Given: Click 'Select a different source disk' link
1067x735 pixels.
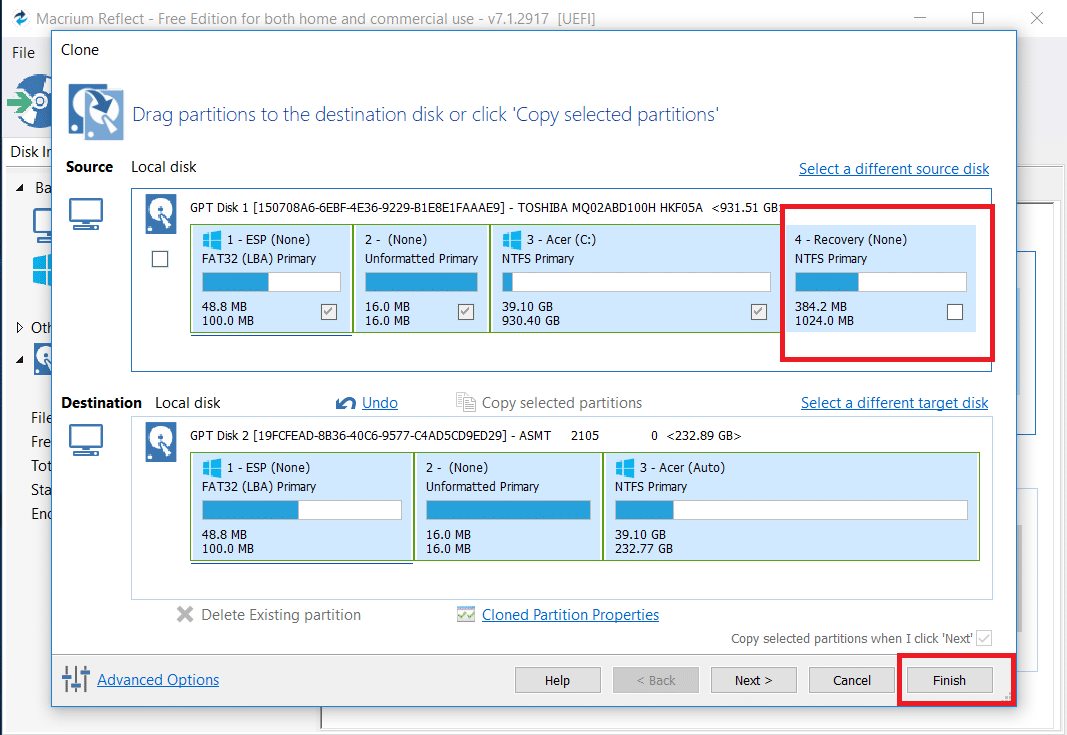Looking at the screenshot, I should tap(893, 169).
